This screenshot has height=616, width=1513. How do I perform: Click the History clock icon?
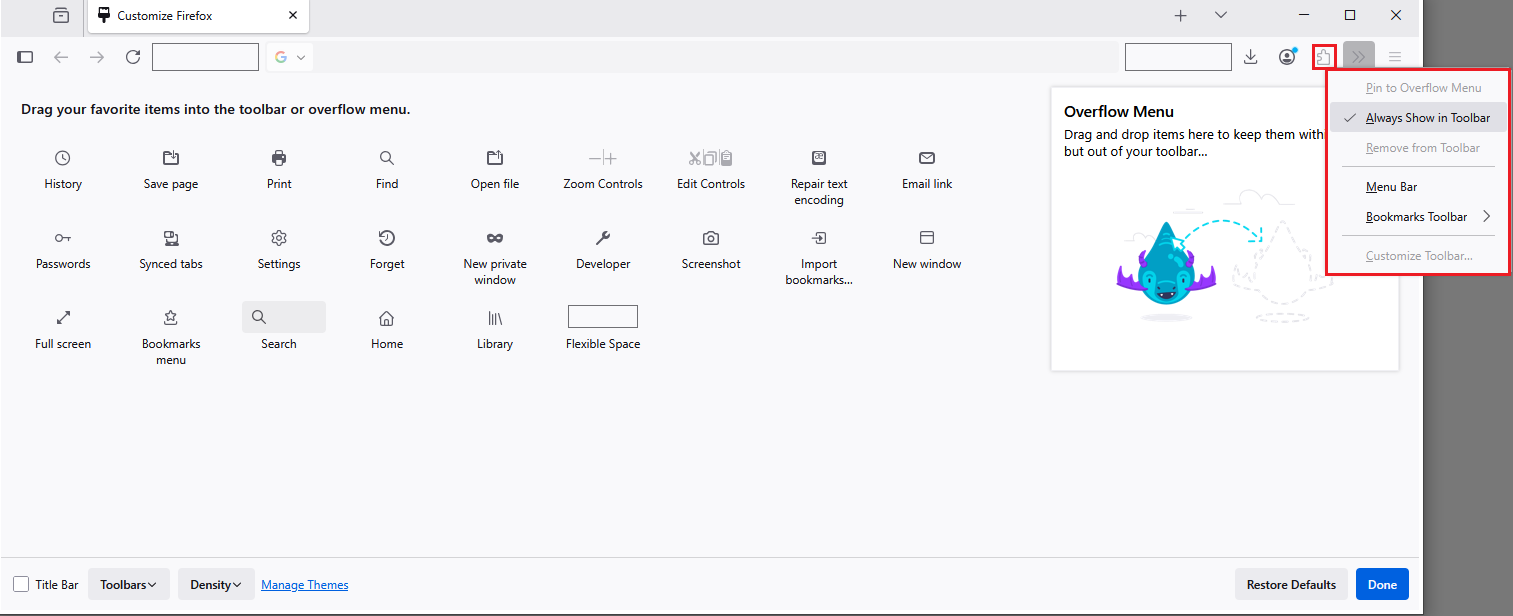click(x=63, y=158)
